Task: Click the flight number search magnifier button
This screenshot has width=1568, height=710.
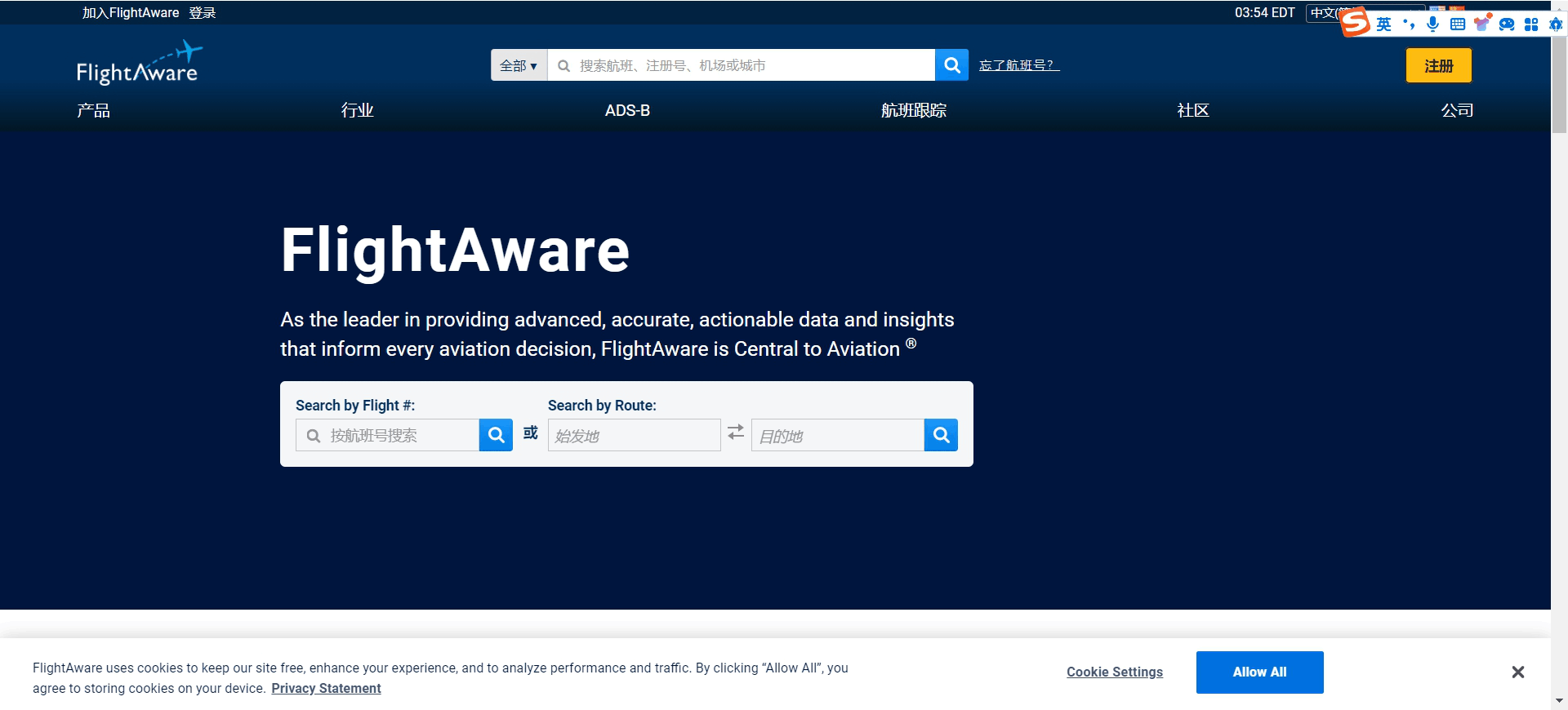Action: [496, 435]
